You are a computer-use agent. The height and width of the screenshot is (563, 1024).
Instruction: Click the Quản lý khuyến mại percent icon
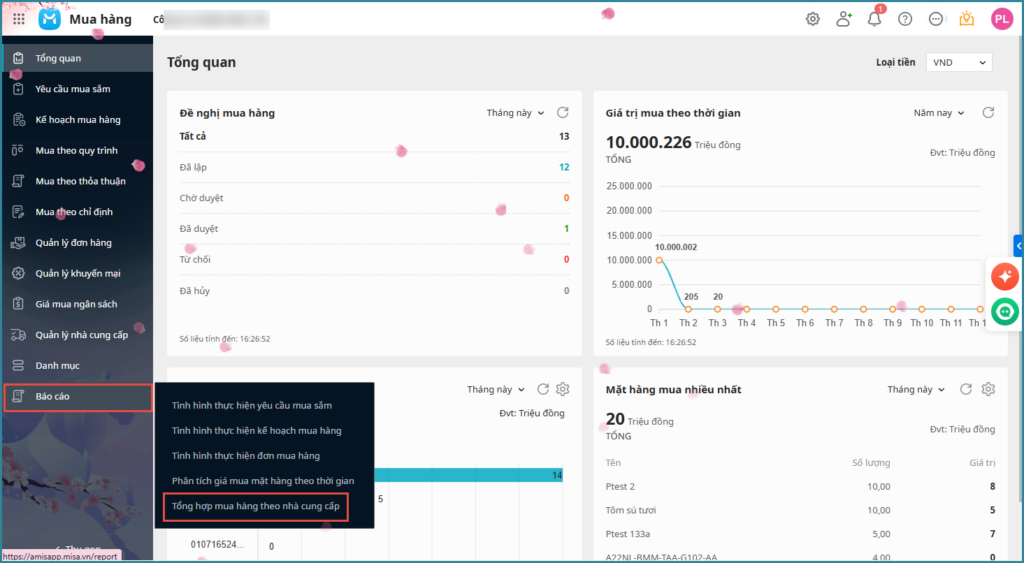coord(18,273)
